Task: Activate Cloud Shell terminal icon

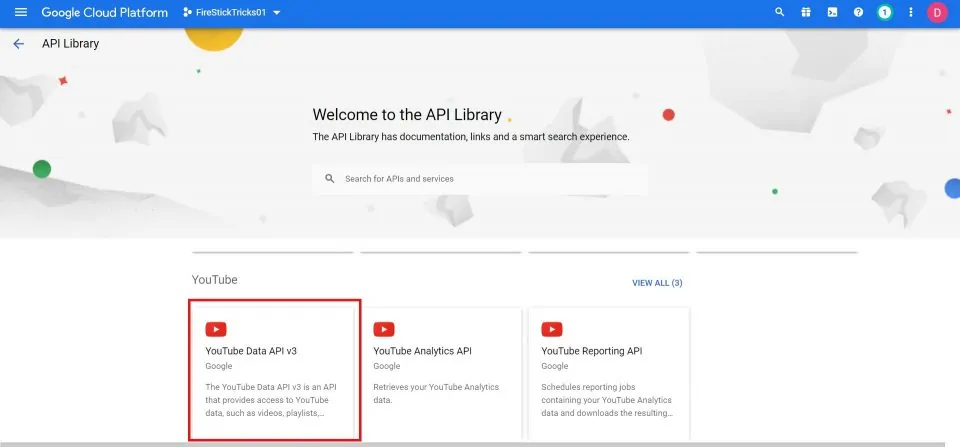Action: pyautogui.click(x=832, y=12)
